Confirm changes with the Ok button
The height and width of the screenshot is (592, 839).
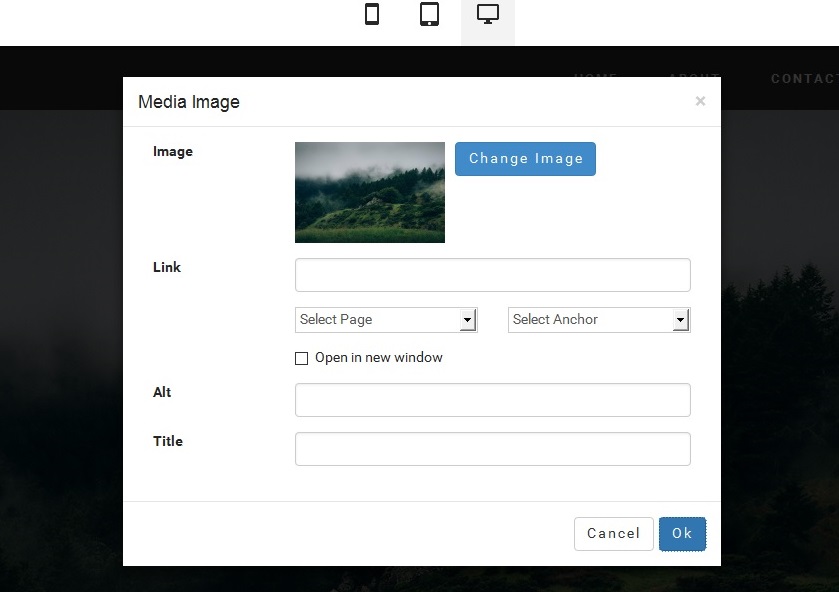coord(682,533)
